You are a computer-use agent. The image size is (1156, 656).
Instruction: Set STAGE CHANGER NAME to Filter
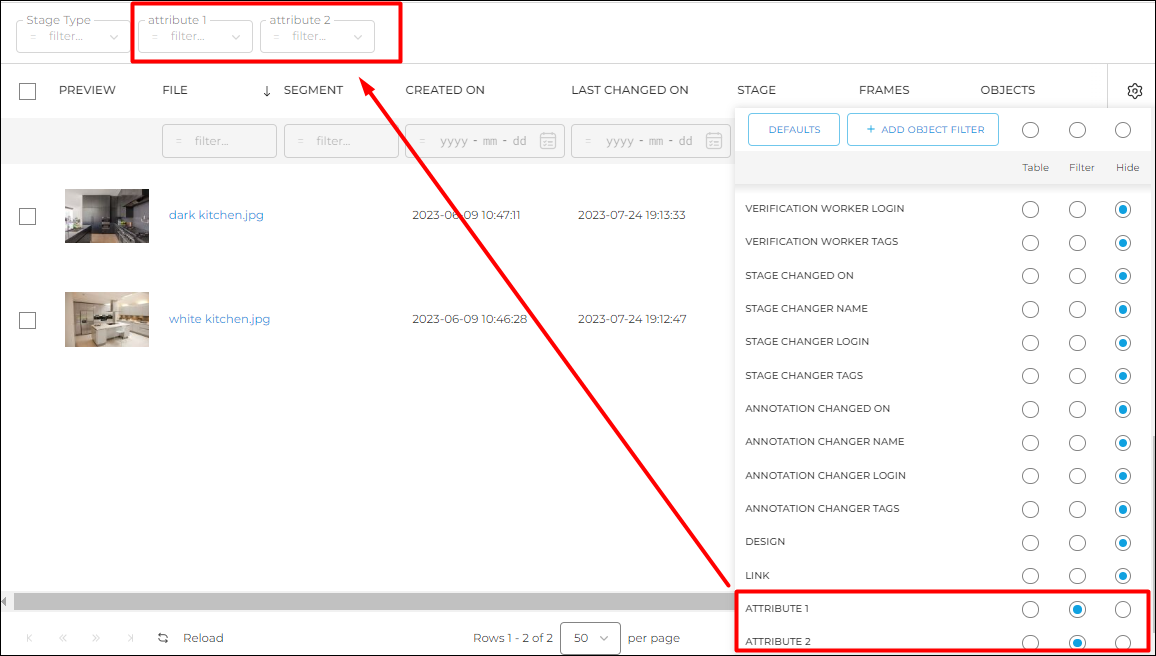(x=1077, y=310)
